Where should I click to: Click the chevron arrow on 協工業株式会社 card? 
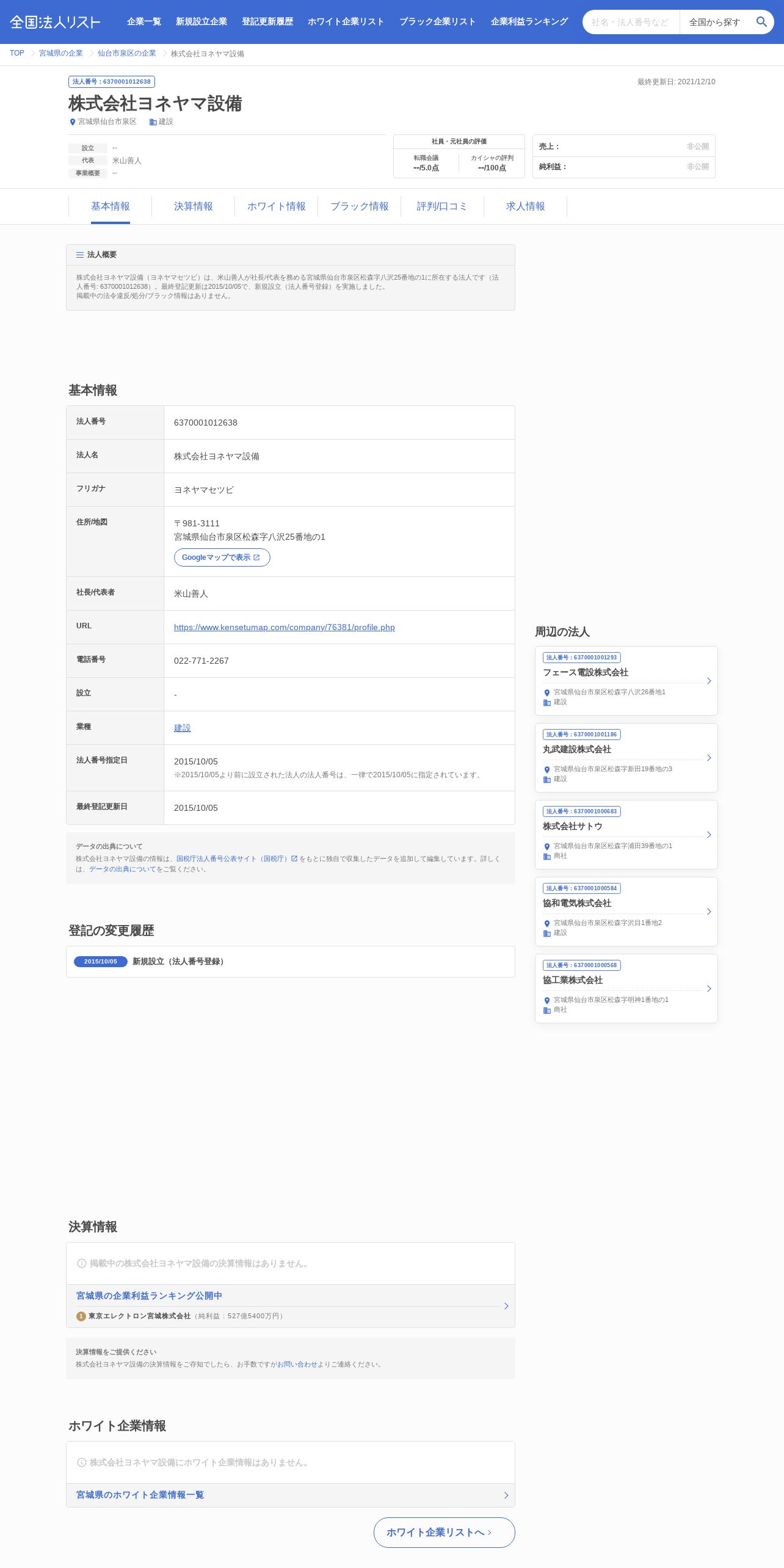coord(709,989)
